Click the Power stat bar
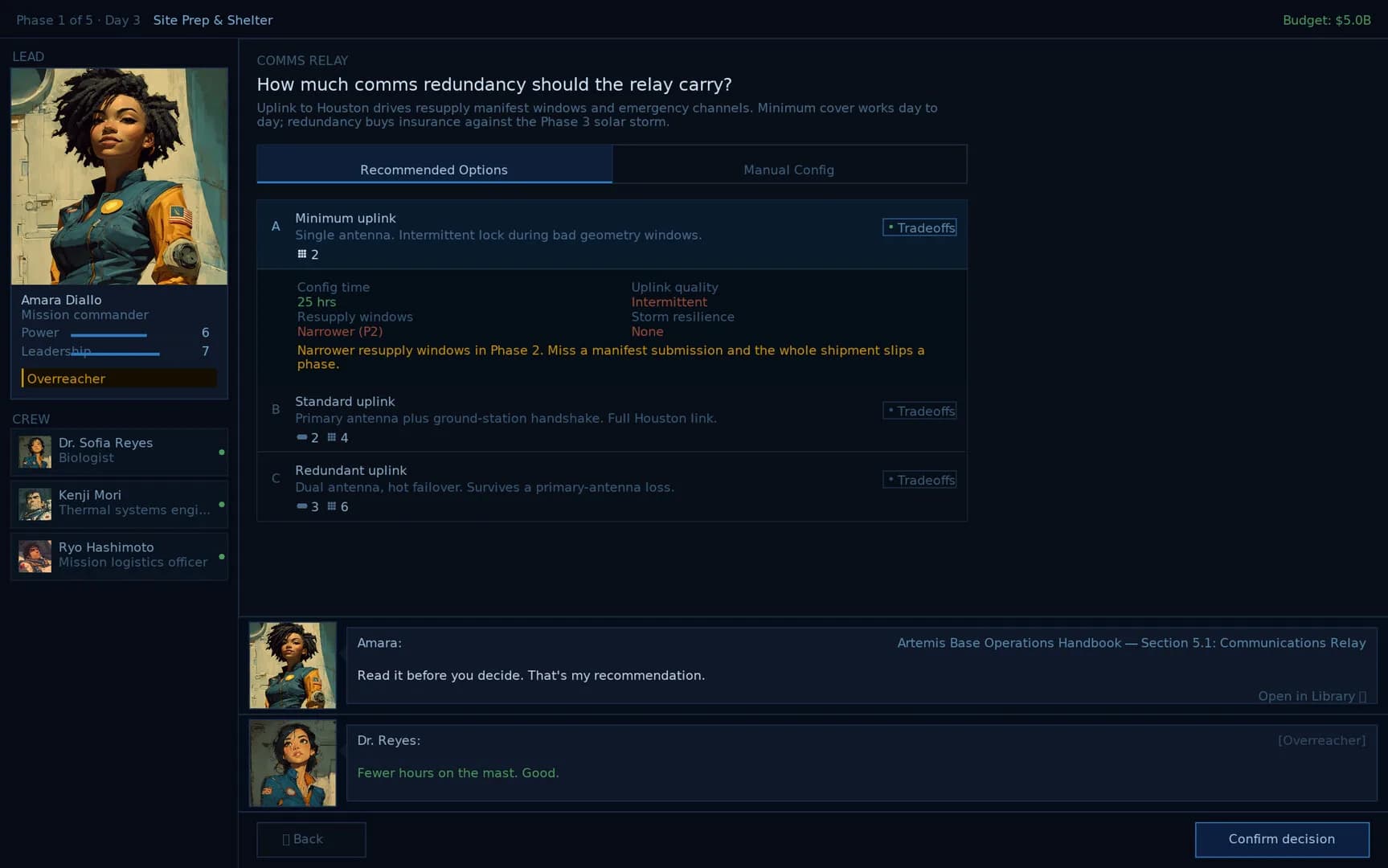This screenshot has height=868, width=1388. pyautogui.click(x=109, y=334)
